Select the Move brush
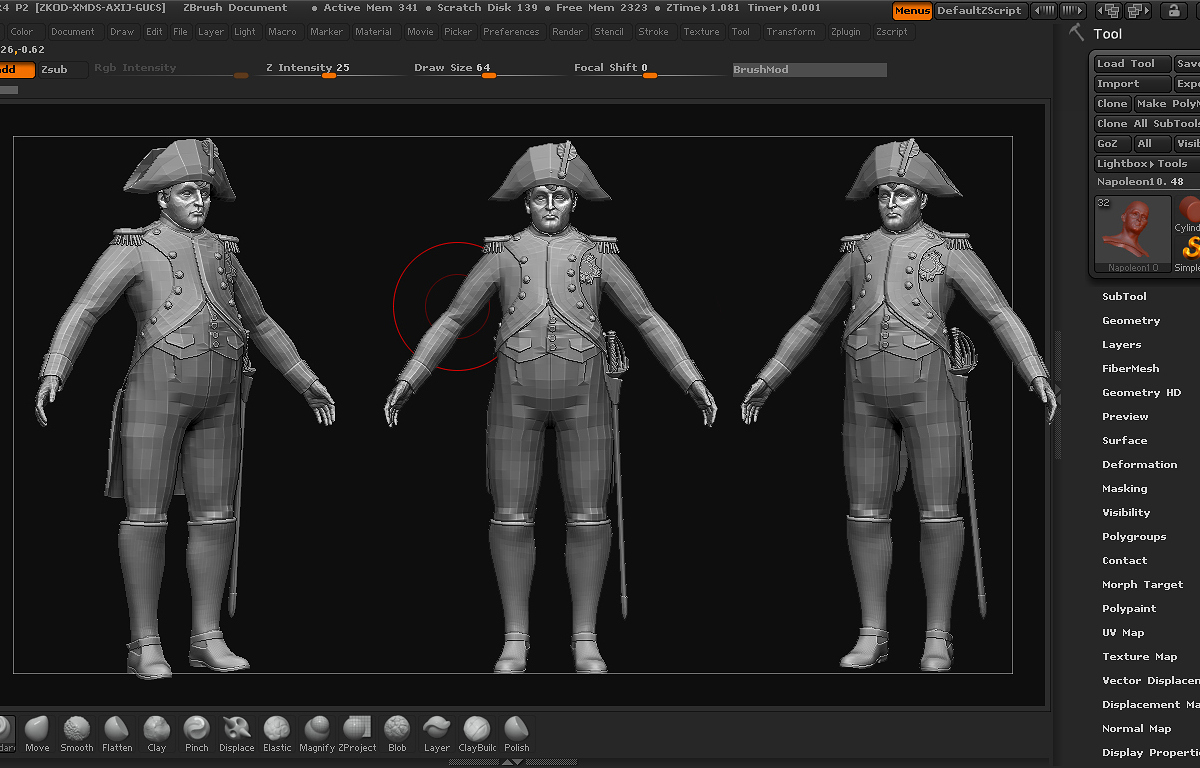Screen dimensions: 1200x768 tap(37, 735)
